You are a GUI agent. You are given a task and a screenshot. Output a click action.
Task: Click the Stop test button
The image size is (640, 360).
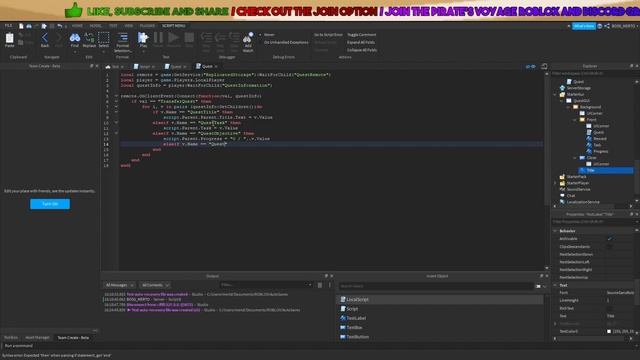pos(189,38)
